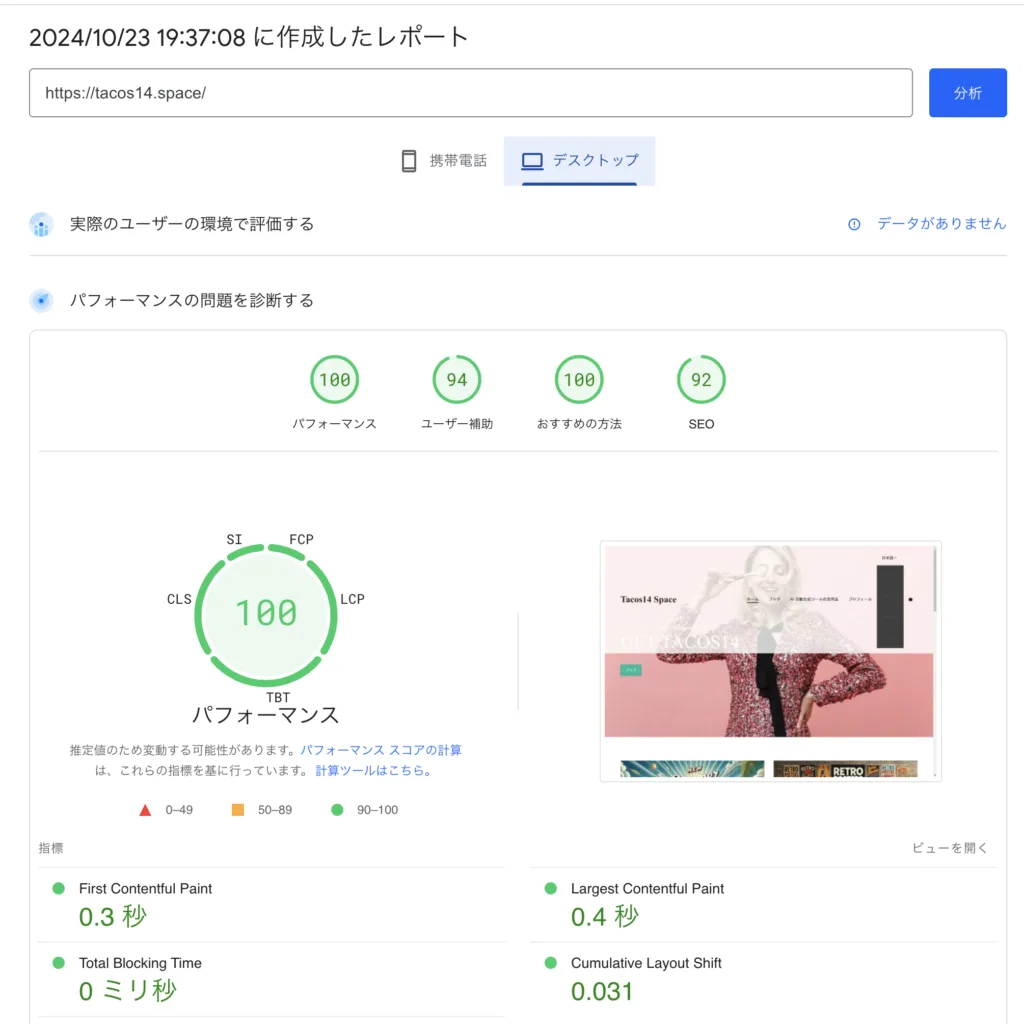This screenshot has width=1024, height=1024.
Task: Click the green dot beside Largest Contentful Paint
Action: tap(551, 888)
